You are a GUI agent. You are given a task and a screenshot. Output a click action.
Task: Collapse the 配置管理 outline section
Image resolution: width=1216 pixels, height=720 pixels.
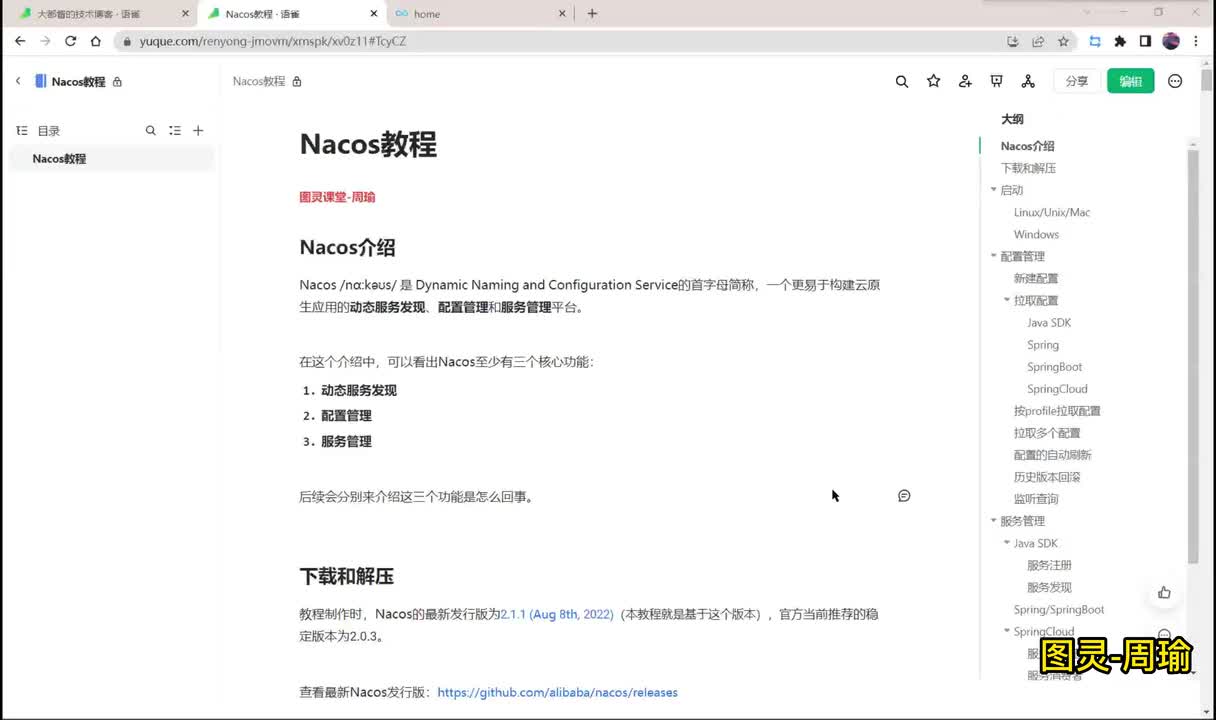(993, 256)
